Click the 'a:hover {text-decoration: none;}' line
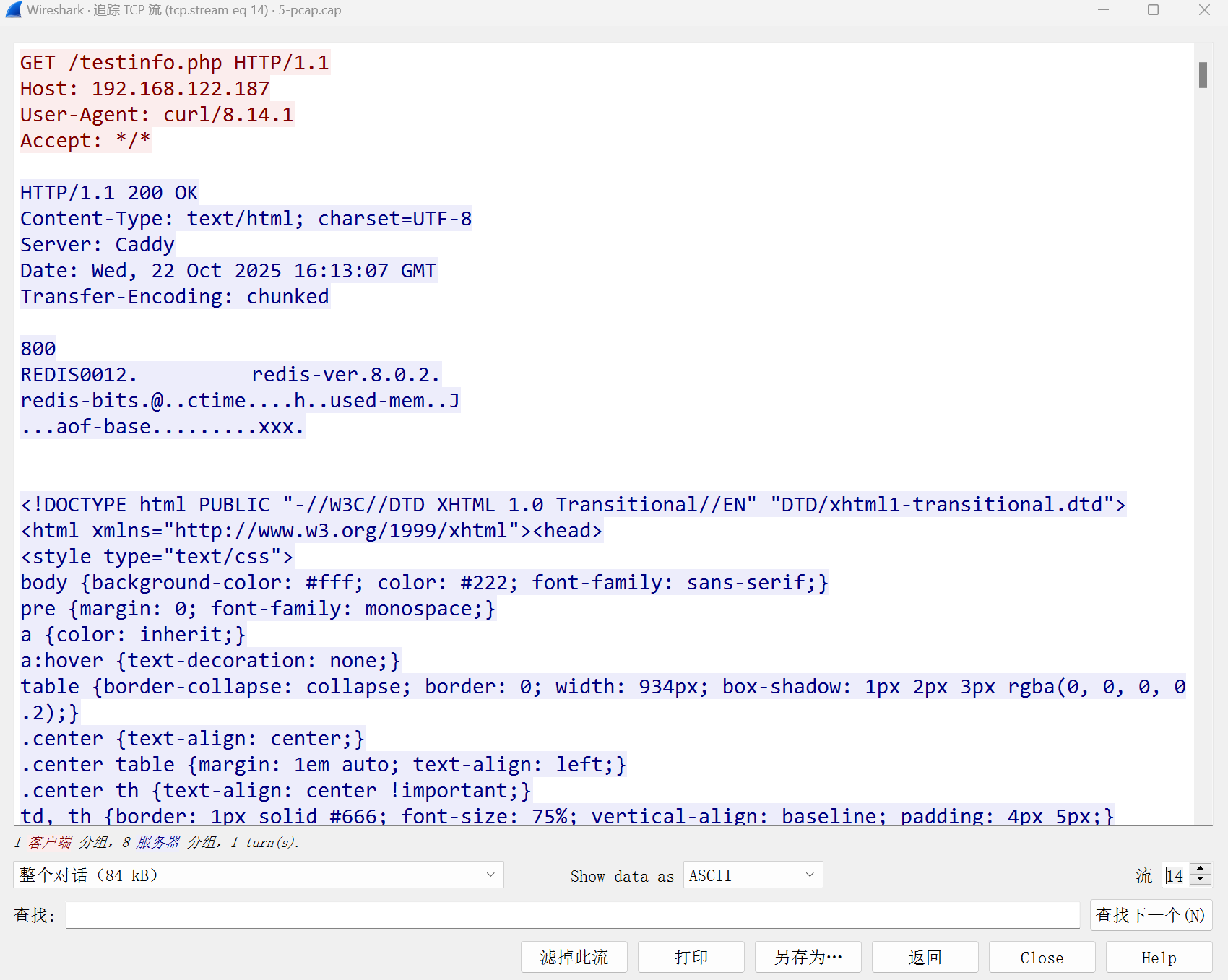Viewport: 1228px width, 980px height. (x=210, y=661)
